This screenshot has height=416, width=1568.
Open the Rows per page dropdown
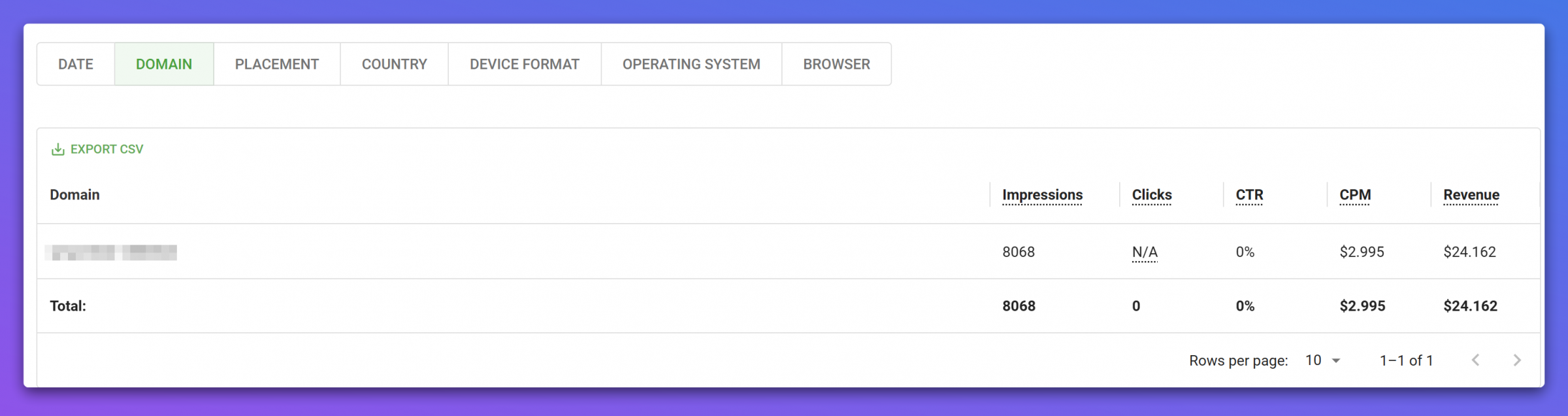1322,360
